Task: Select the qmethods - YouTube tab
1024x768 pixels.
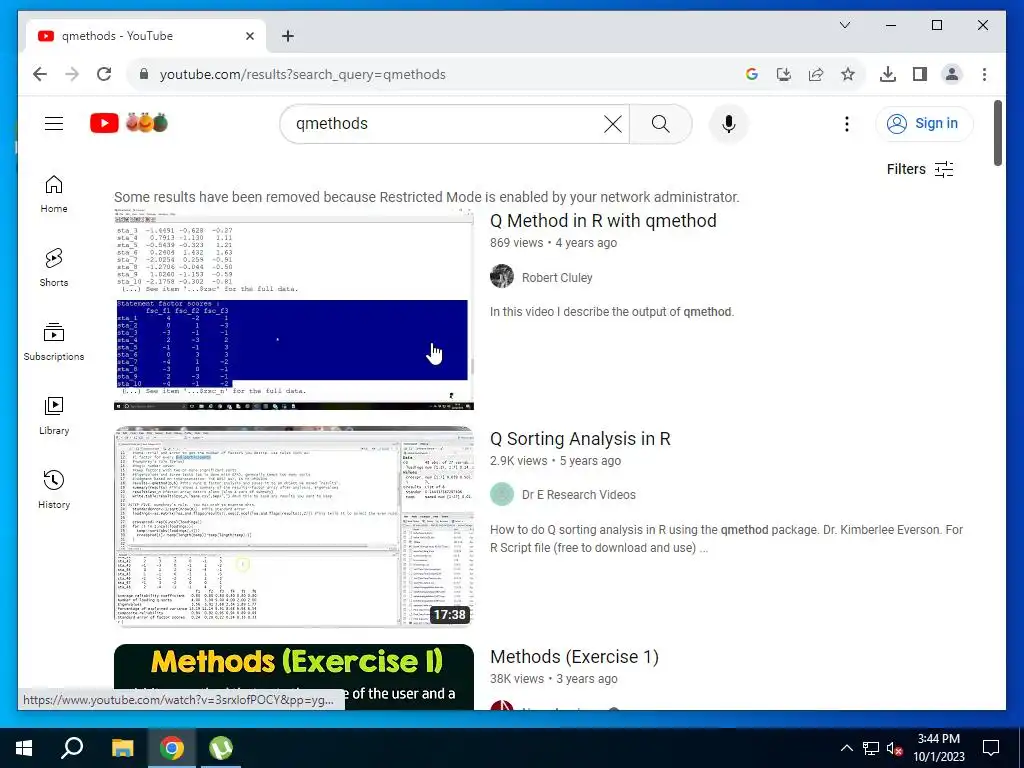Action: pos(146,36)
